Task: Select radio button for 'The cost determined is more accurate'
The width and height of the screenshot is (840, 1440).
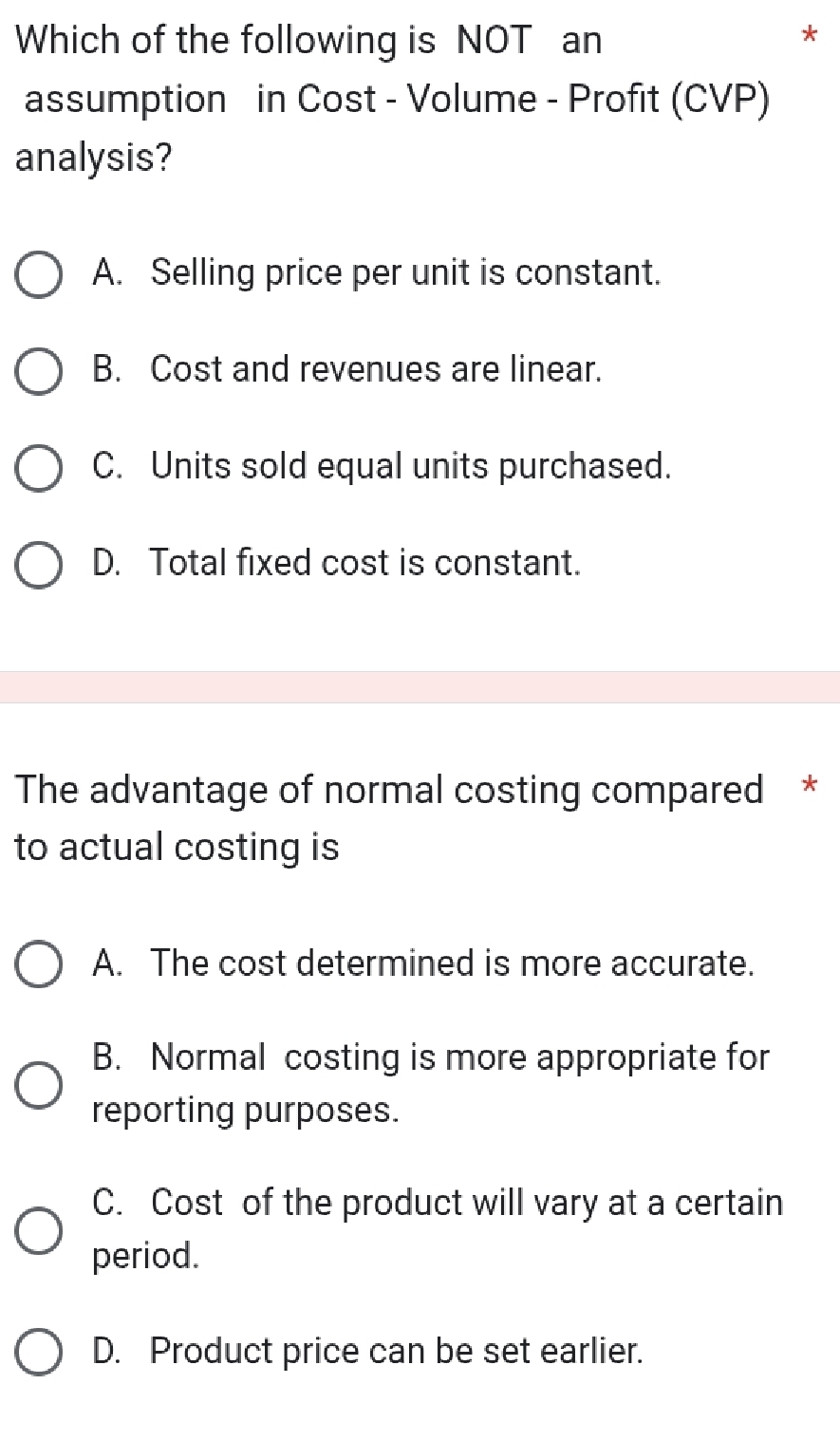Action: [x=39, y=964]
